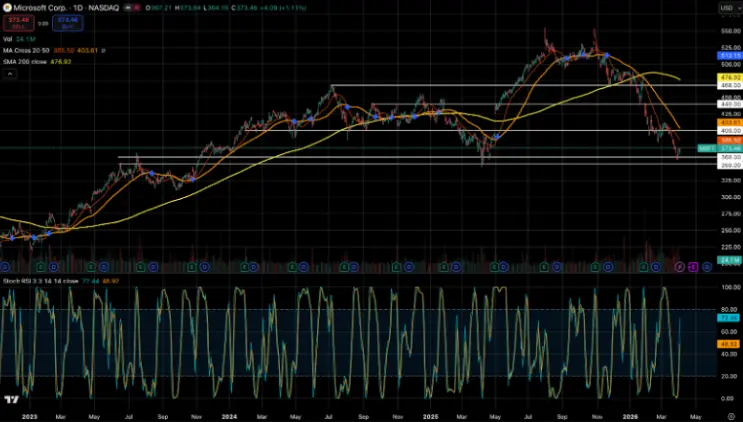Select the SMA 200 close indicator label
The image size is (743, 422).
point(22,59)
